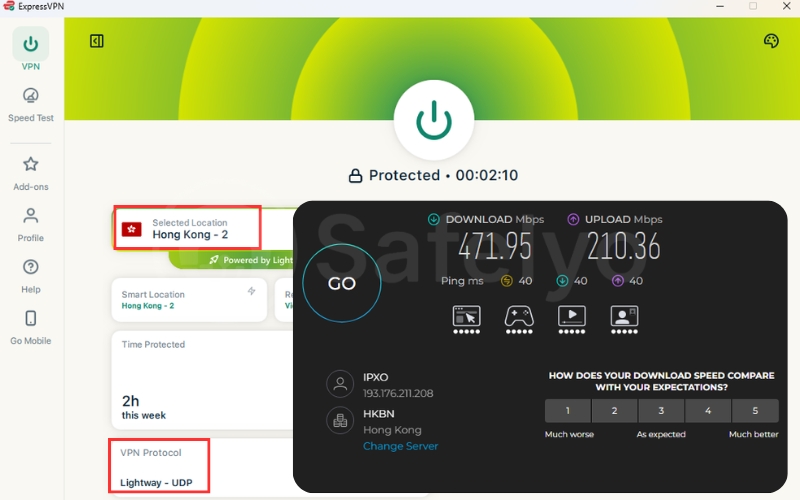This screenshot has height=500, width=800.
Task: Collapse the sidebar panel icon
Action: point(96,41)
